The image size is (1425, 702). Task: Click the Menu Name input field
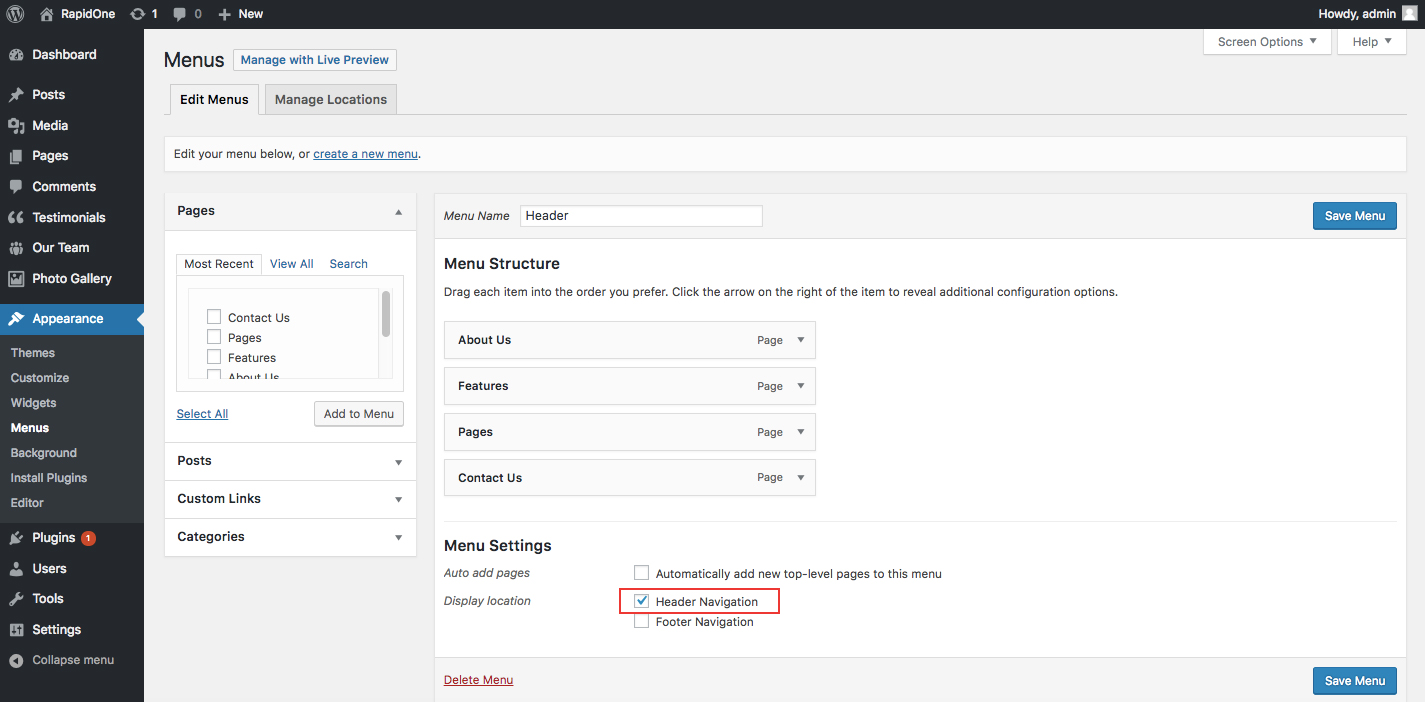641,216
